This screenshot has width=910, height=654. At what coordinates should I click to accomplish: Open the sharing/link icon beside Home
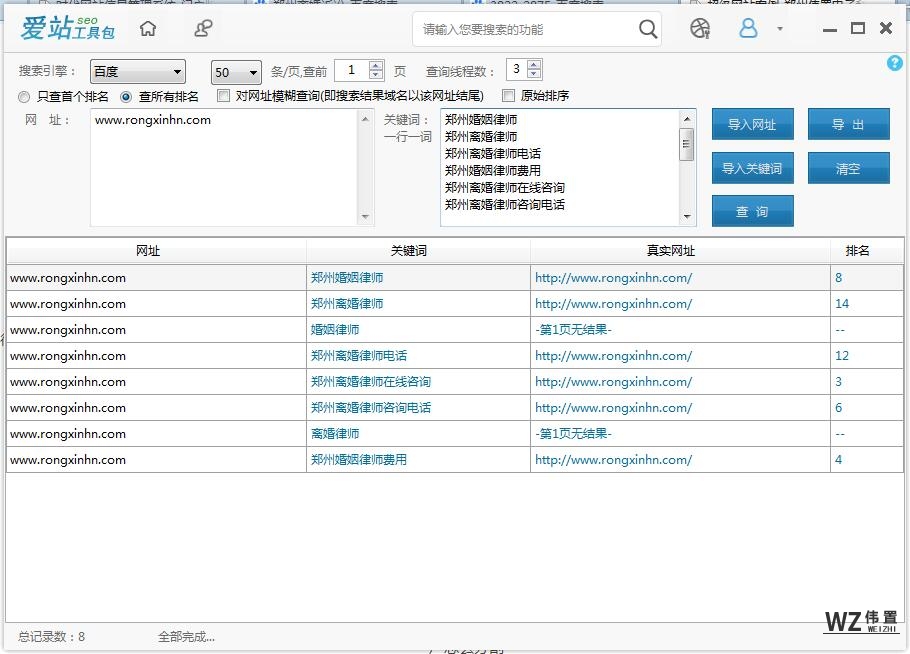[x=203, y=29]
